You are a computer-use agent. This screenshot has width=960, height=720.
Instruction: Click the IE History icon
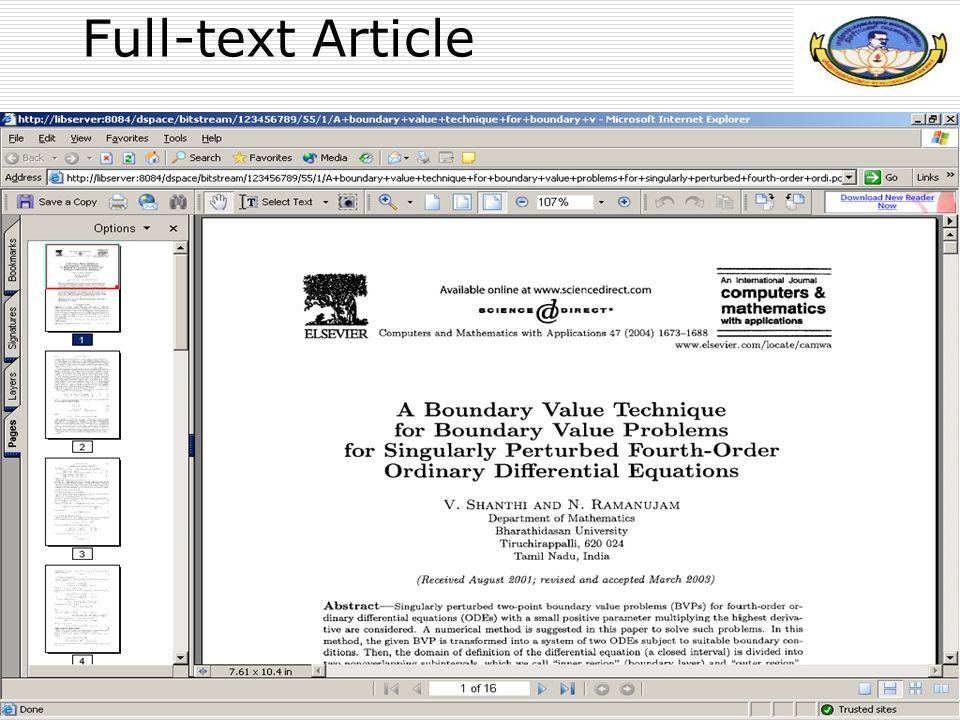point(366,158)
